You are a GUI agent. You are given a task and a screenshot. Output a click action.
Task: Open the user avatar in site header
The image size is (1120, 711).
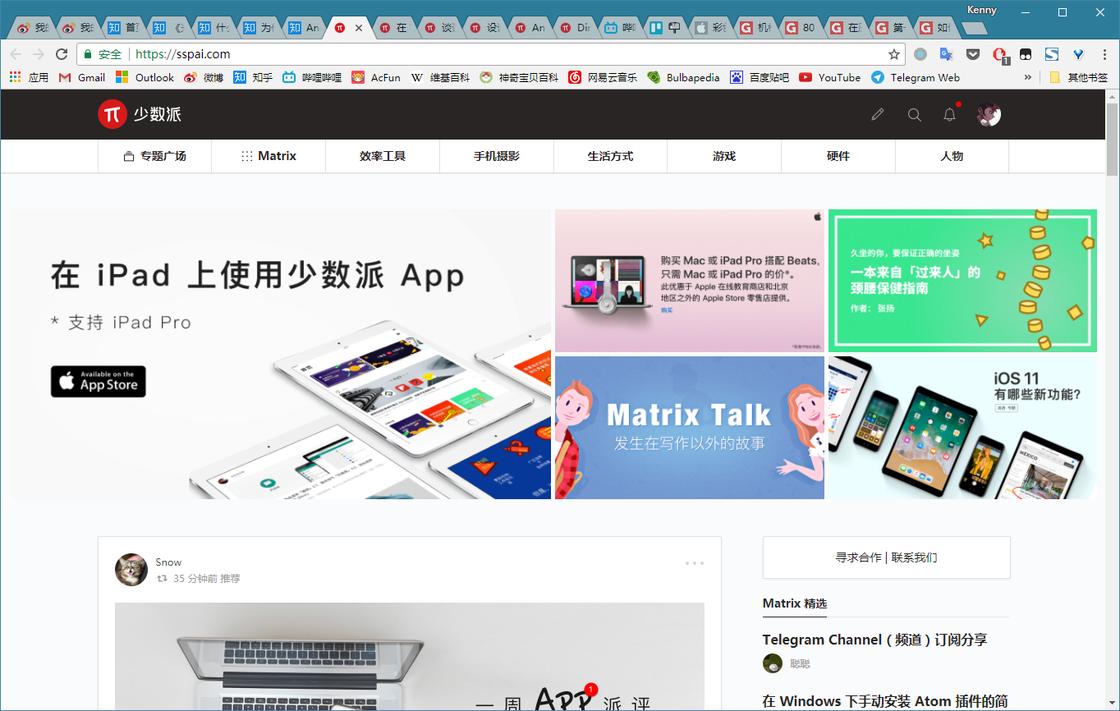(989, 114)
